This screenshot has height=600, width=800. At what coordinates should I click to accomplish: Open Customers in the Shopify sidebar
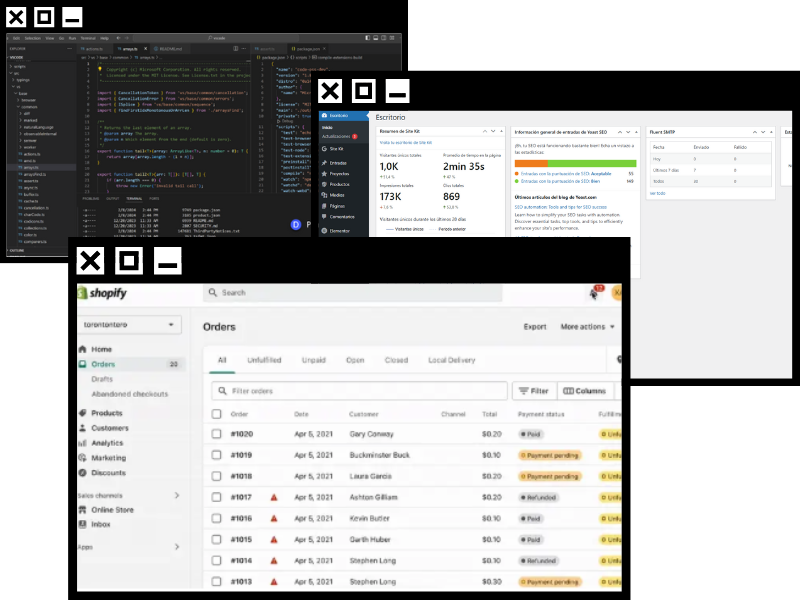coord(104,428)
